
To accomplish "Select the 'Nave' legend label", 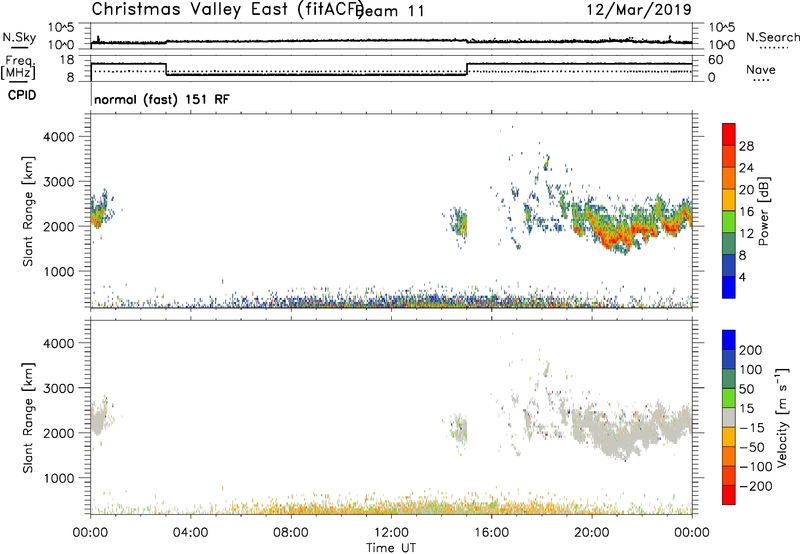I will pyautogui.click(x=761, y=69).
